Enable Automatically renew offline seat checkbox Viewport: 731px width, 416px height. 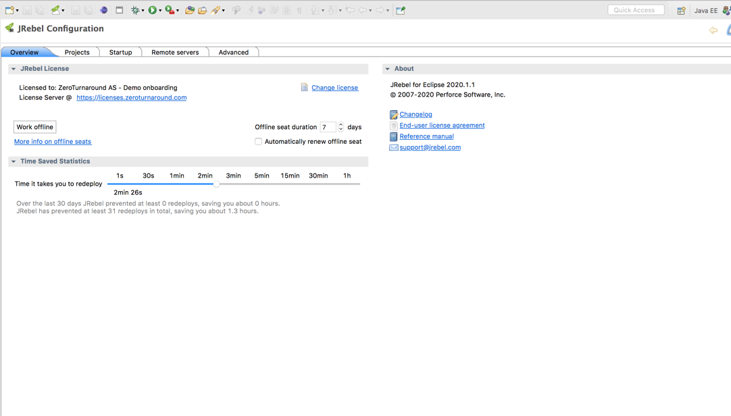tap(258, 141)
